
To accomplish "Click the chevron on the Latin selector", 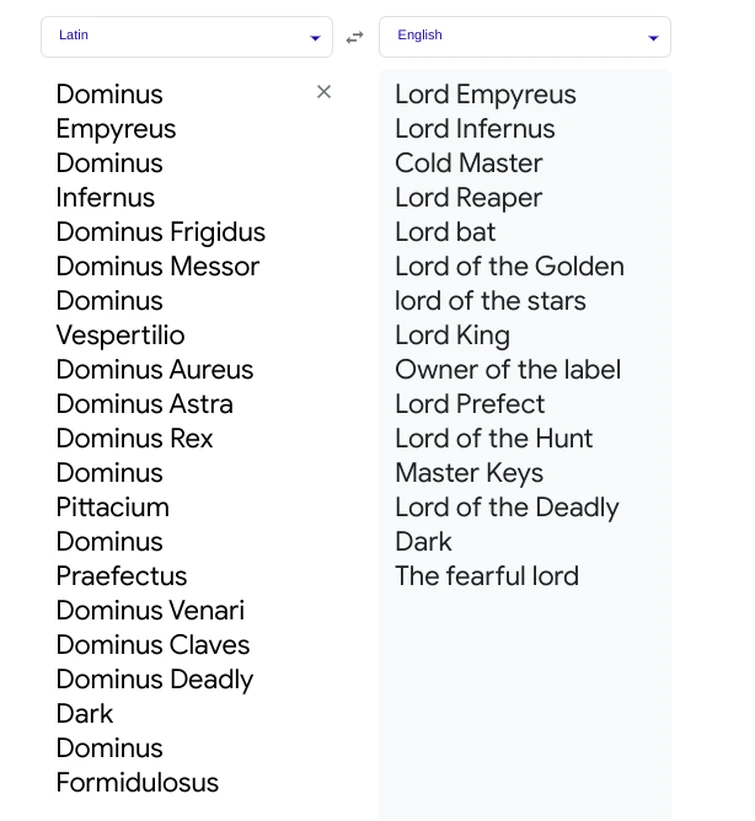I will tap(315, 36).
